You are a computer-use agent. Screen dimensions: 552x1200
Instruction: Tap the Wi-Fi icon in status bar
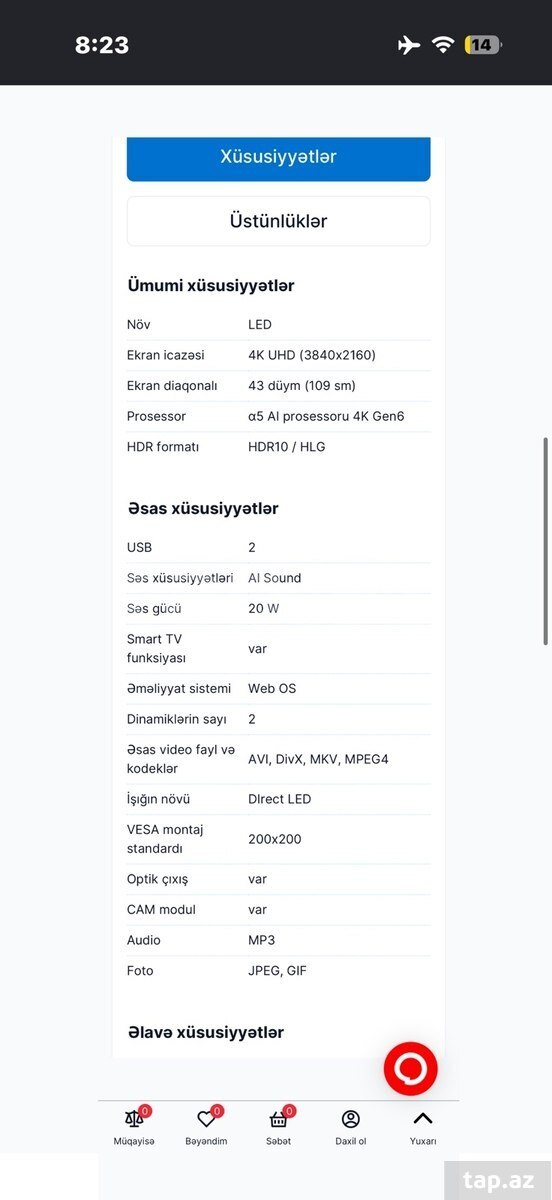click(x=443, y=44)
